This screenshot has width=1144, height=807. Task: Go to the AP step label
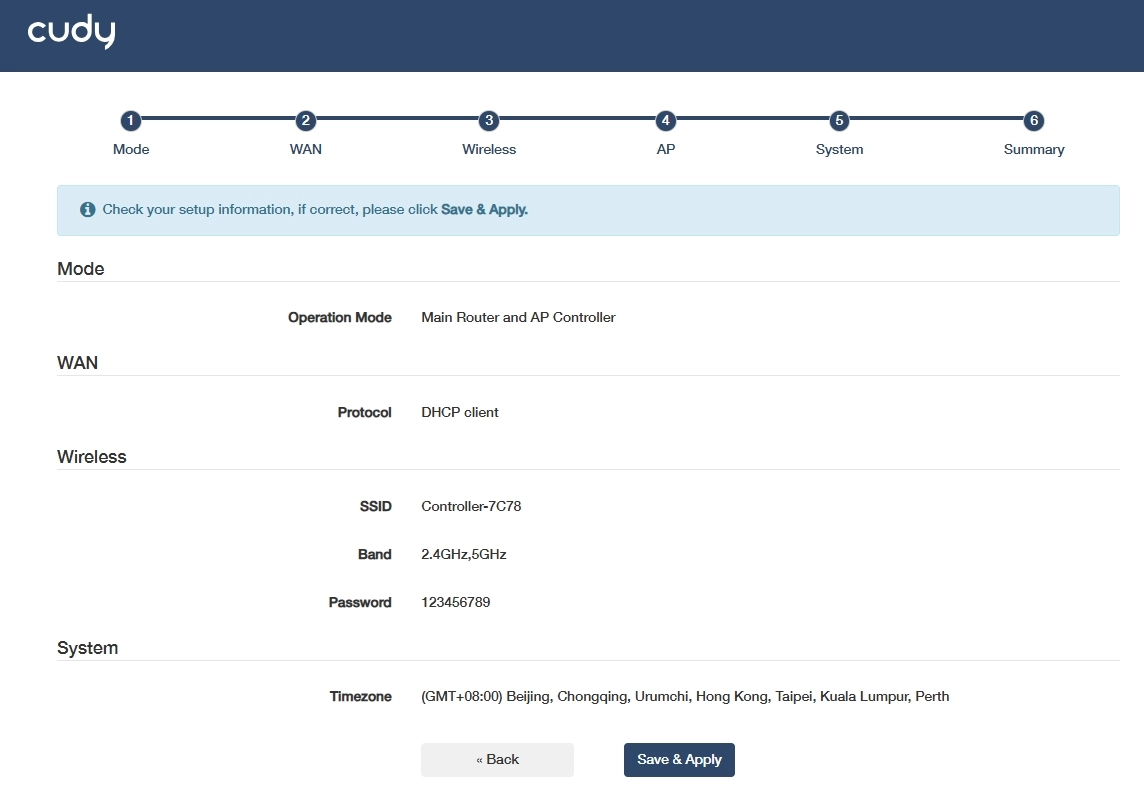tap(665, 149)
